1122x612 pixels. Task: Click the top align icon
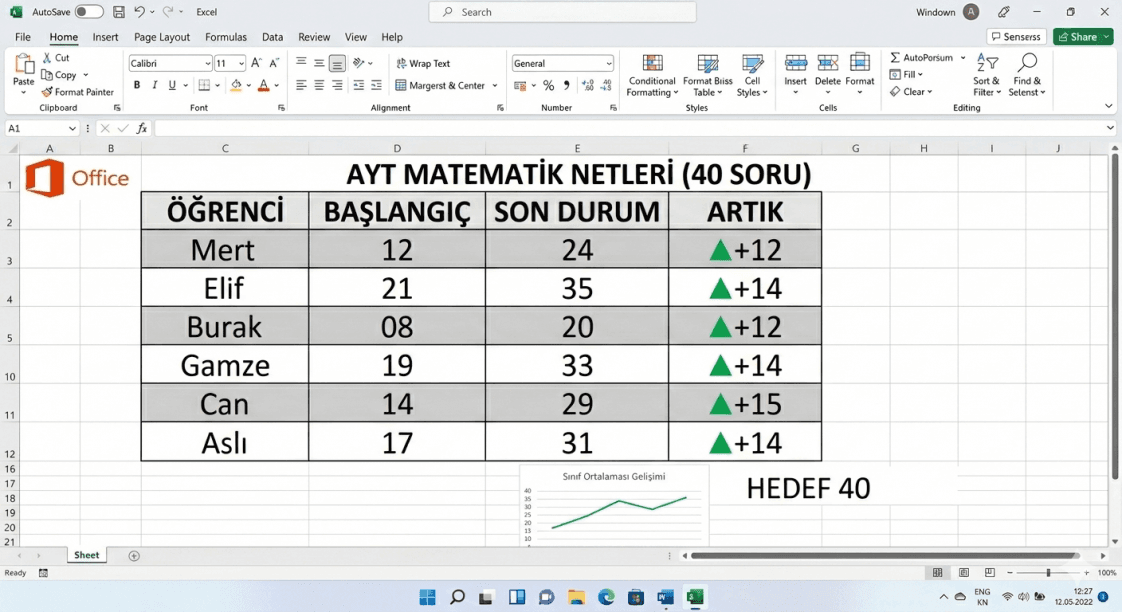tap(301, 63)
